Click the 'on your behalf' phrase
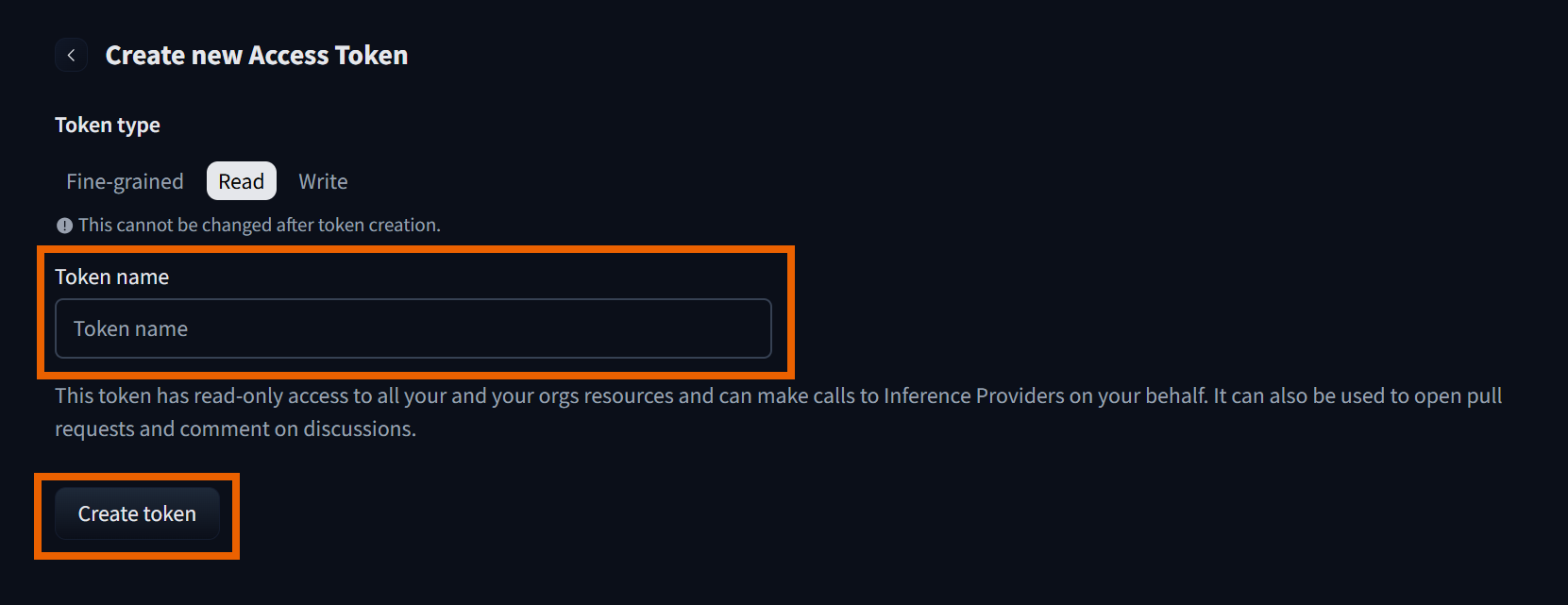1568x605 pixels. (x=1138, y=396)
